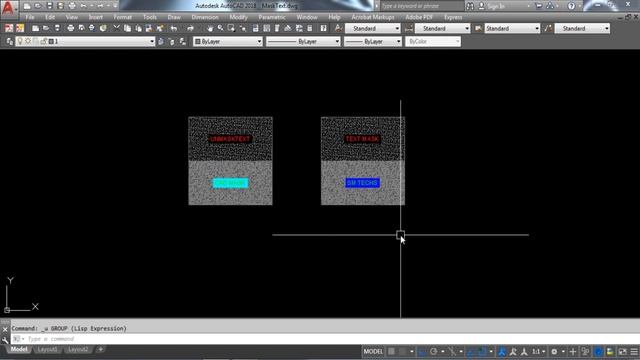Click the Table Style icon

point(478,28)
